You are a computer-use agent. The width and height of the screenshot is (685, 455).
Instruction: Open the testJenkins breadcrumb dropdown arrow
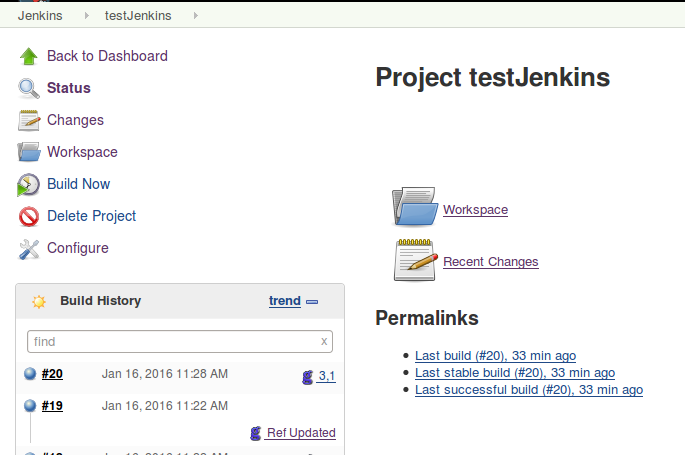pyautogui.click(x=194, y=16)
